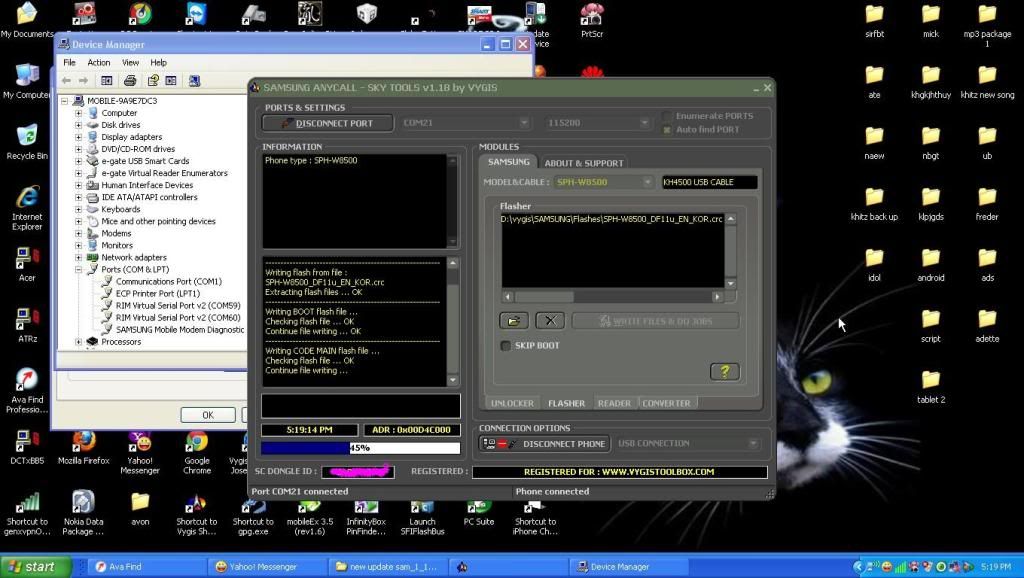The width and height of the screenshot is (1024, 578).
Task: Open Google Chrome desktop icon
Action: coord(197,452)
